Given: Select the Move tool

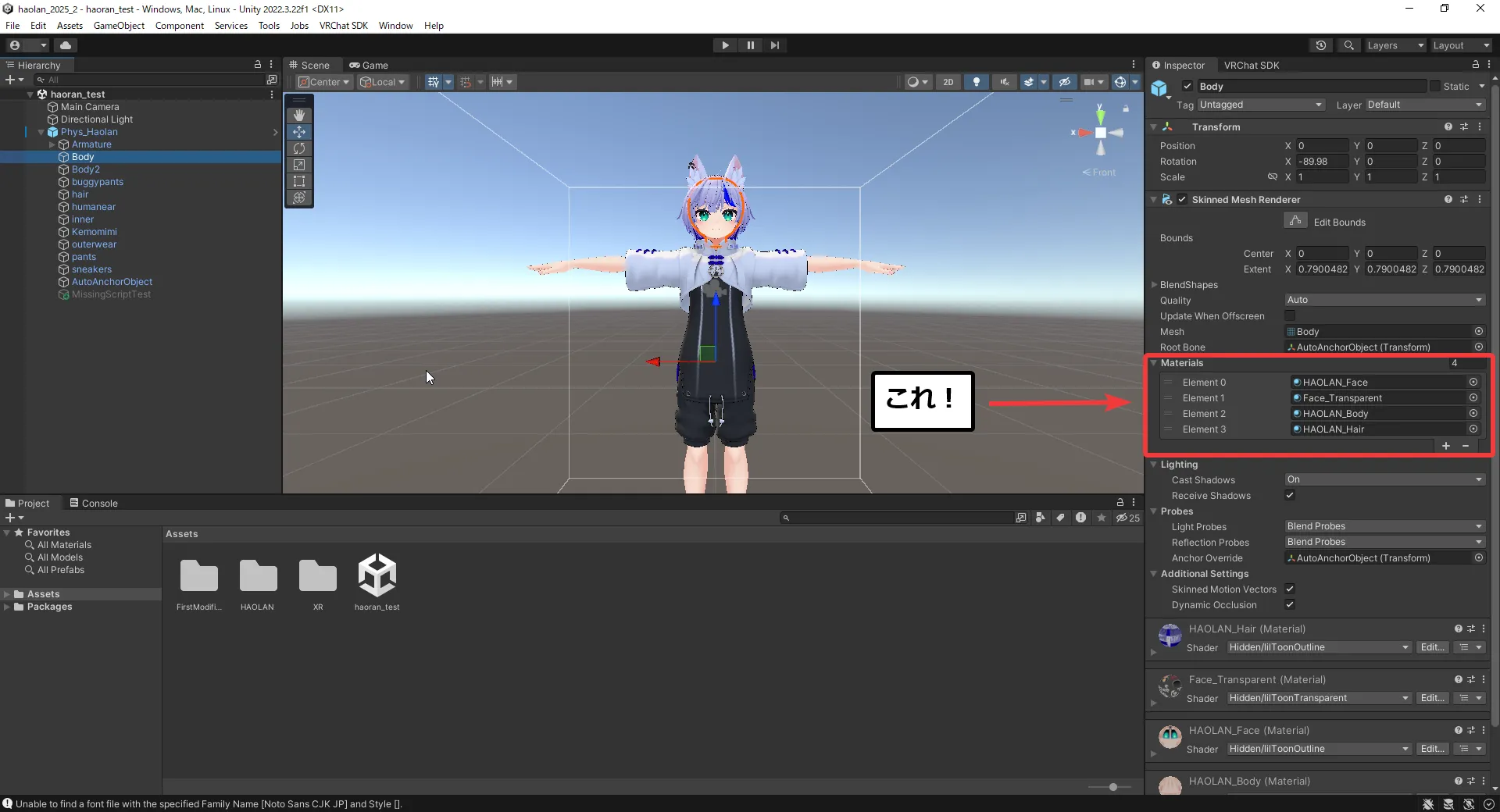Looking at the screenshot, I should pyautogui.click(x=299, y=132).
